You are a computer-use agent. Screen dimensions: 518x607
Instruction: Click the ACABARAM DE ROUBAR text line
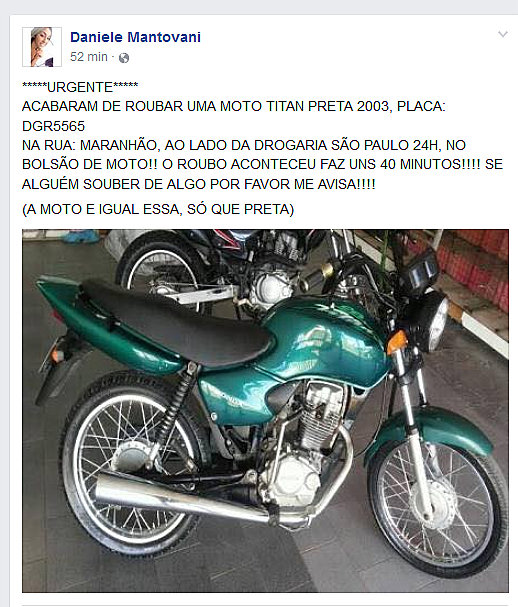tap(234, 106)
